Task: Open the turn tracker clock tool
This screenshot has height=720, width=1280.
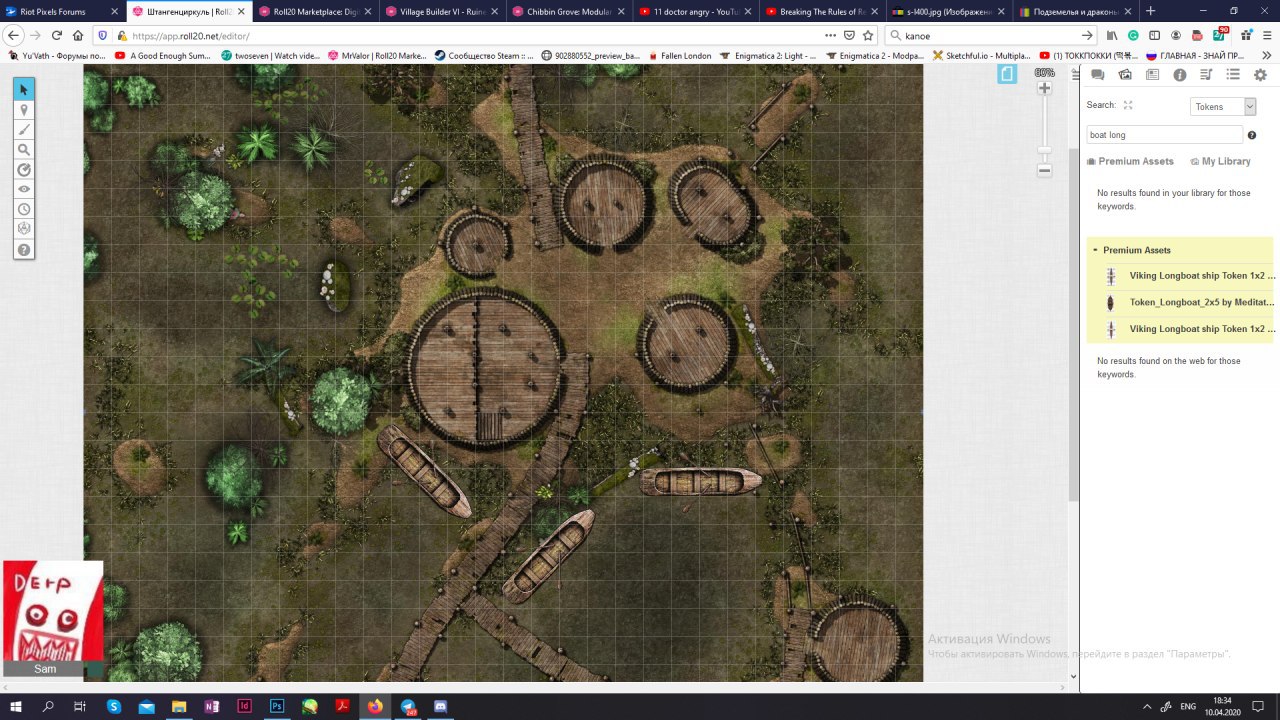Action: pos(24,209)
